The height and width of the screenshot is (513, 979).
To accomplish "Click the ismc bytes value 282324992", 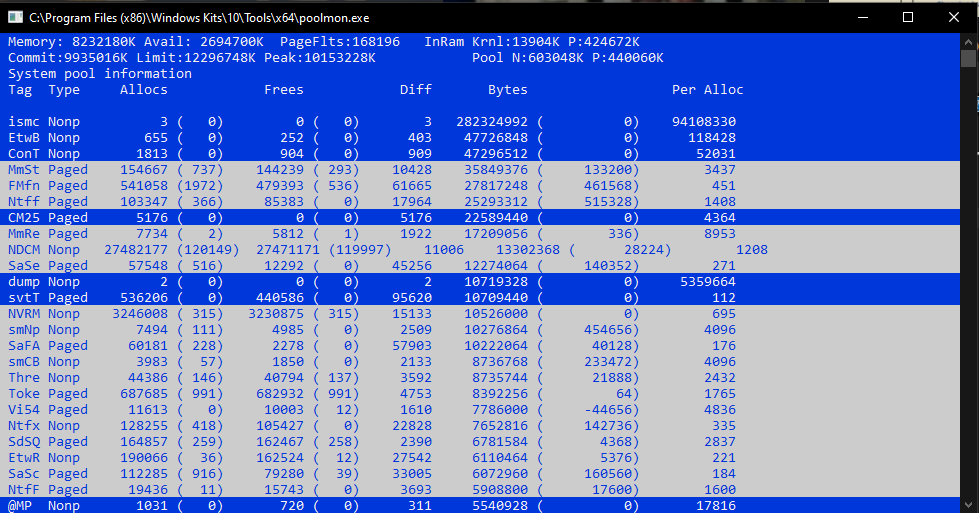I will click(x=492, y=122).
